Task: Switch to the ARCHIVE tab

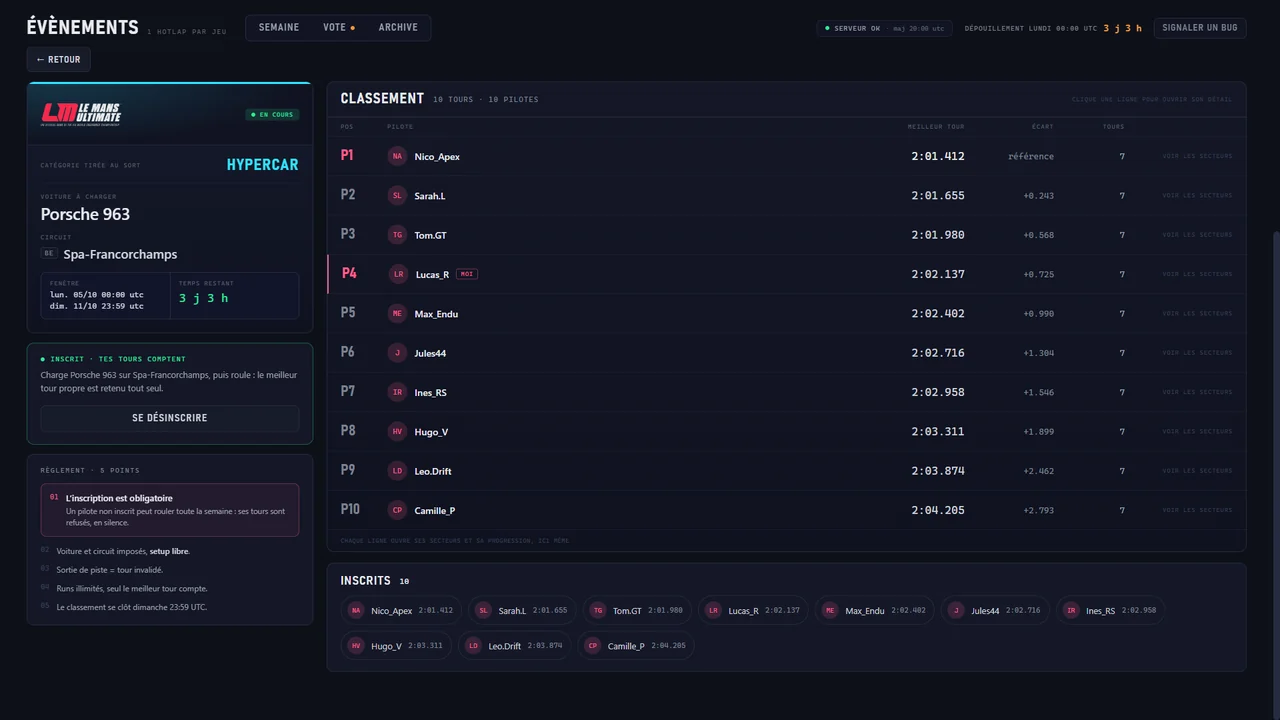Action: [398, 28]
